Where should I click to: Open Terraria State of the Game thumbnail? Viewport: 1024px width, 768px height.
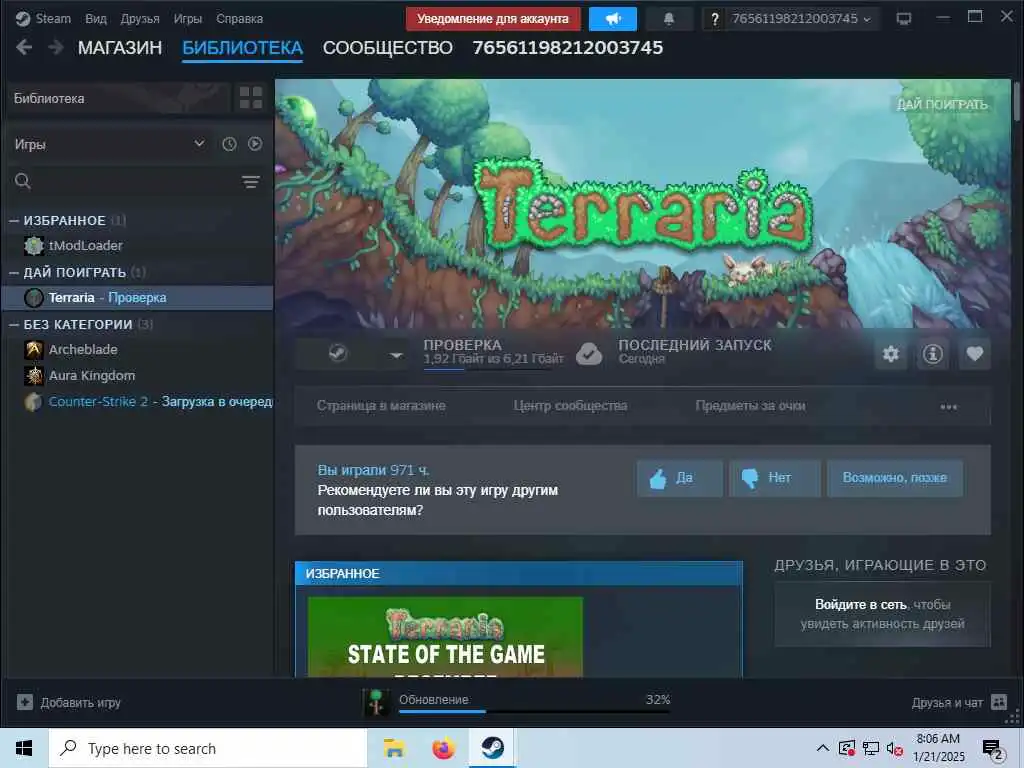(x=445, y=637)
